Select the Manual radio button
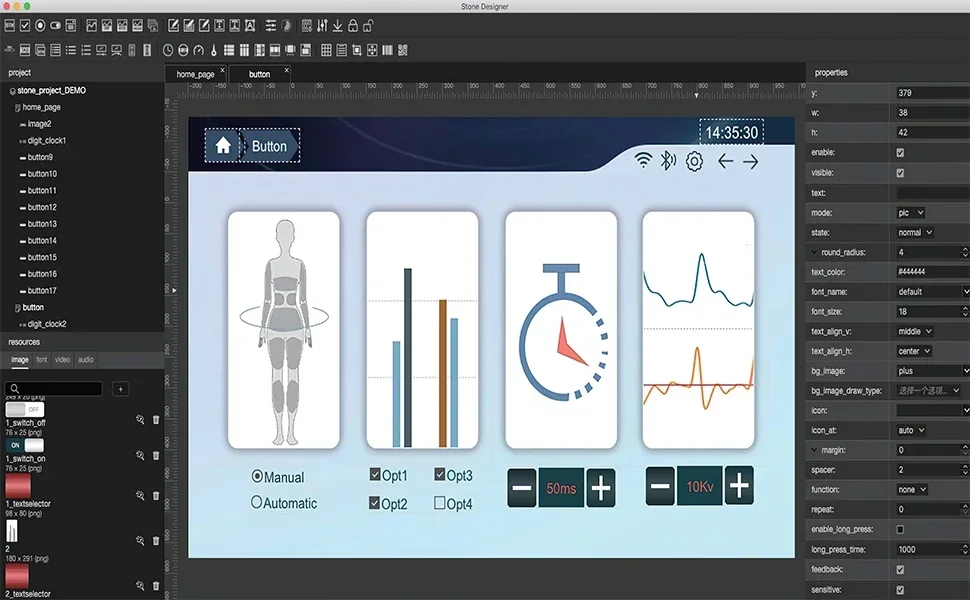970x600 pixels. click(x=257, y=476)
